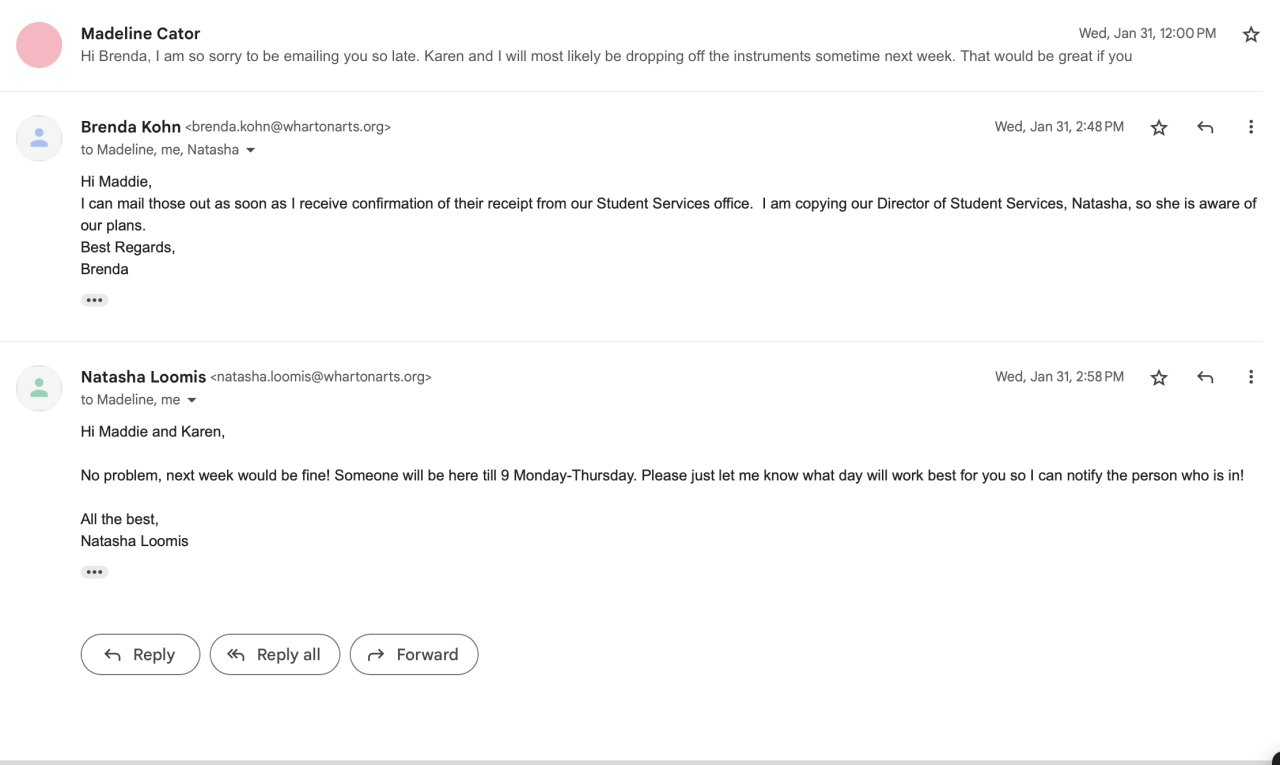This screenshot has width=1280, height=765.
Task: Star Brenda Kohn's message
Action: (1159, 127)
